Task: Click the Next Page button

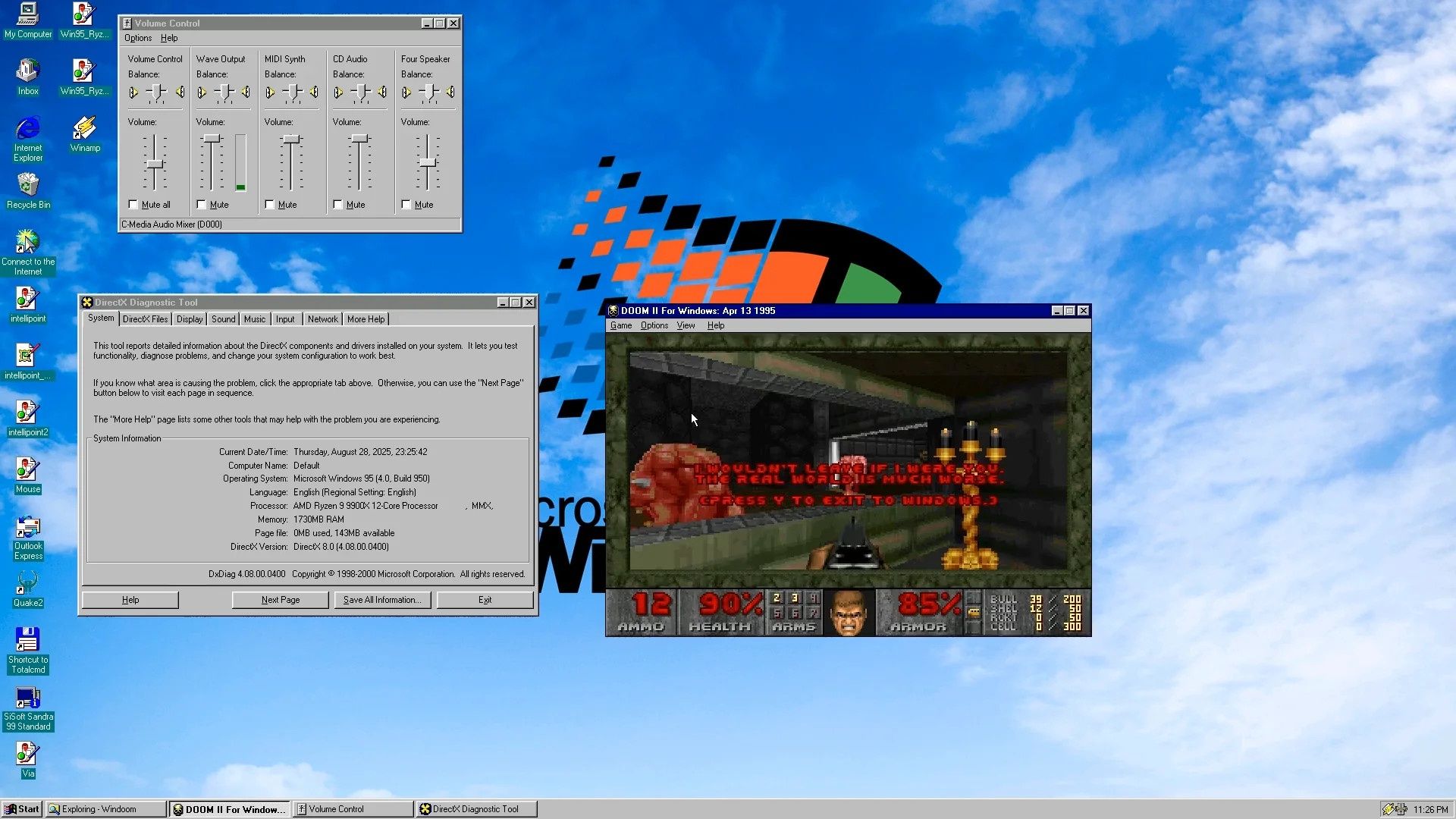Action: pyautogui.click(x=281, y=600)
